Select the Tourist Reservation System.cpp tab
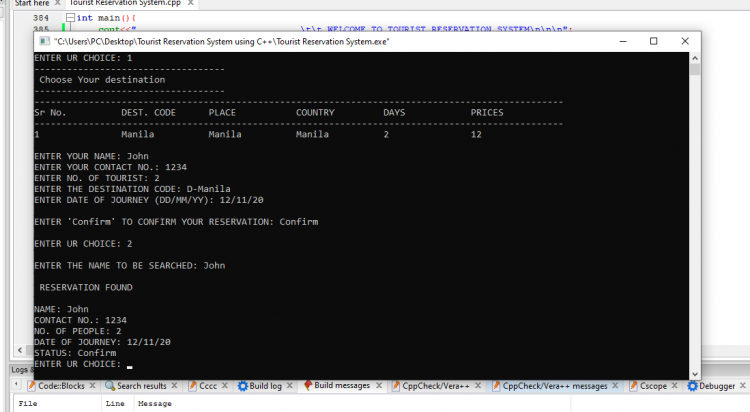Image resolution: width=750 pixels, height=412 pixels. 125,3
